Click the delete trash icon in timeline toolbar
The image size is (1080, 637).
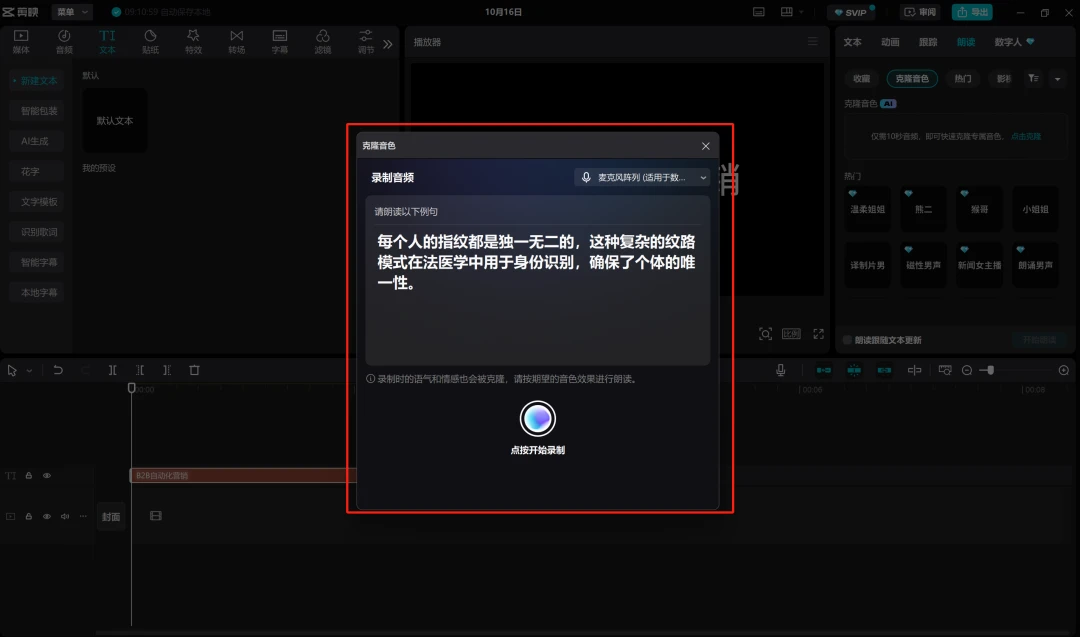(194, 370)
